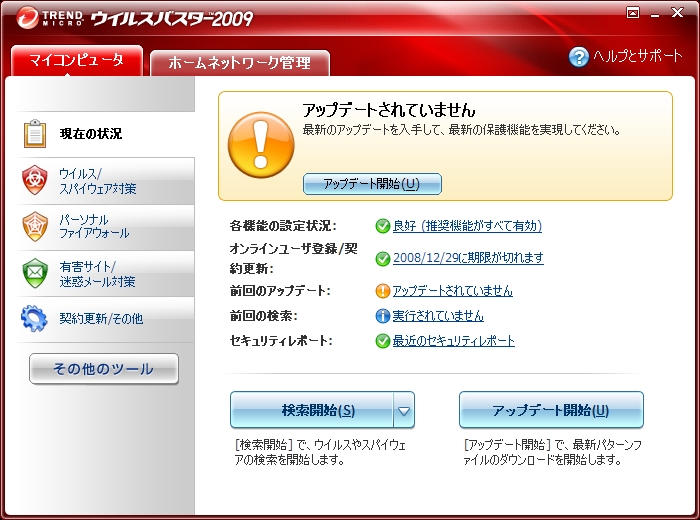The height and width of the screenshot is (520, 700).
Task: Click the blue gear icon for 契約更新
Action: (34, 319)
